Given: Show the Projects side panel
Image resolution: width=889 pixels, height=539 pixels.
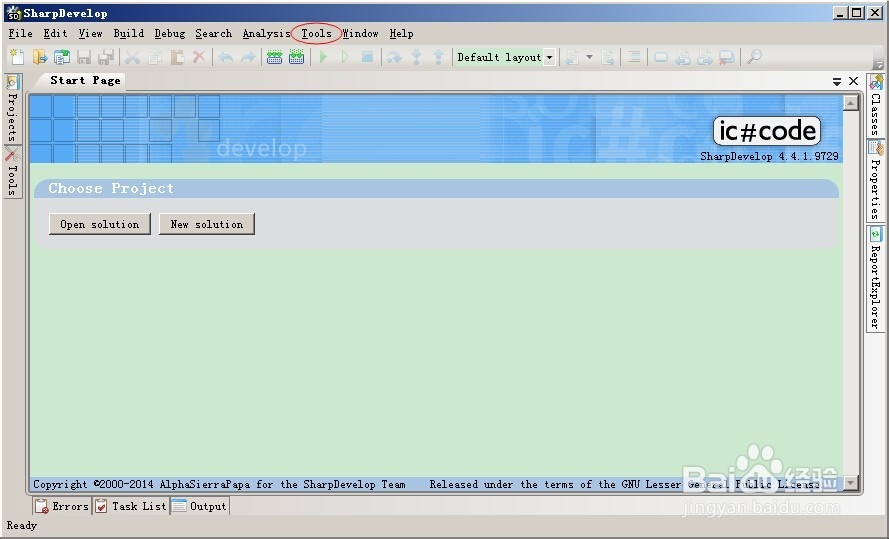Looking at the screenshot, I should click(x=12, y=109).
